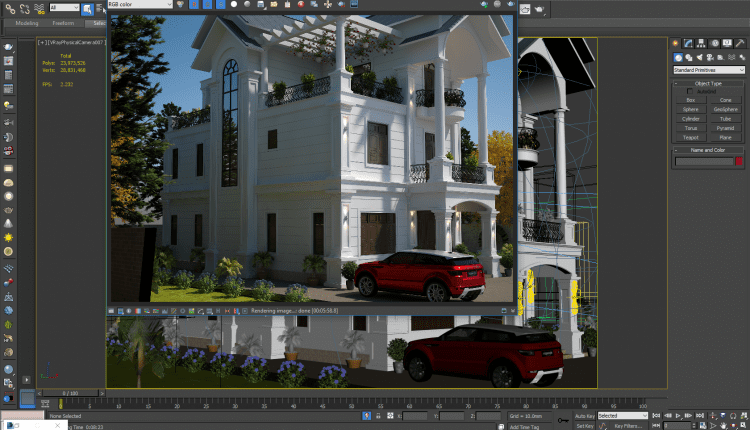Open the Key Filters dialog button
The height and width of the screenshot is (430, 750).
[628, 426]
